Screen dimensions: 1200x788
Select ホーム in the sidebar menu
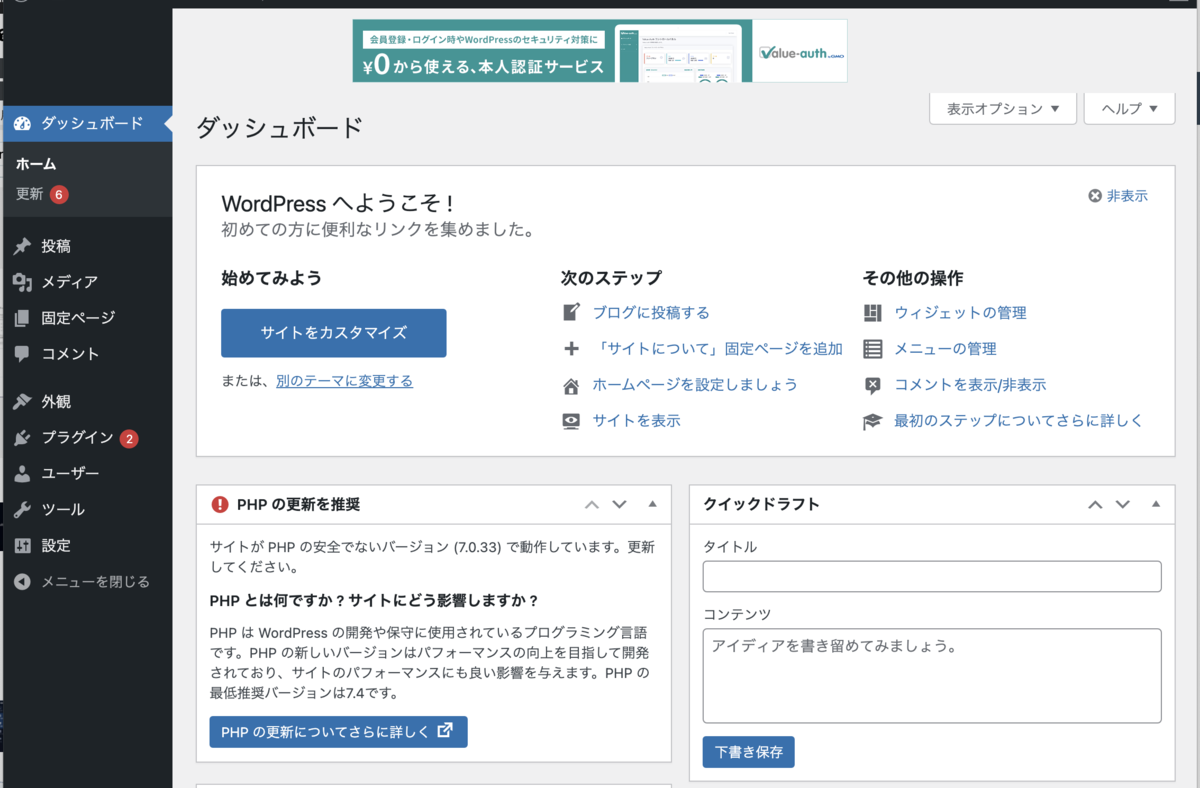(34, 163)
